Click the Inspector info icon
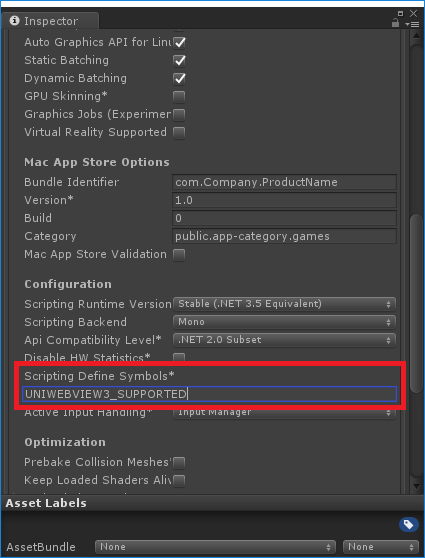The width and height of the screenshot is (425, 558). (15, 21)
